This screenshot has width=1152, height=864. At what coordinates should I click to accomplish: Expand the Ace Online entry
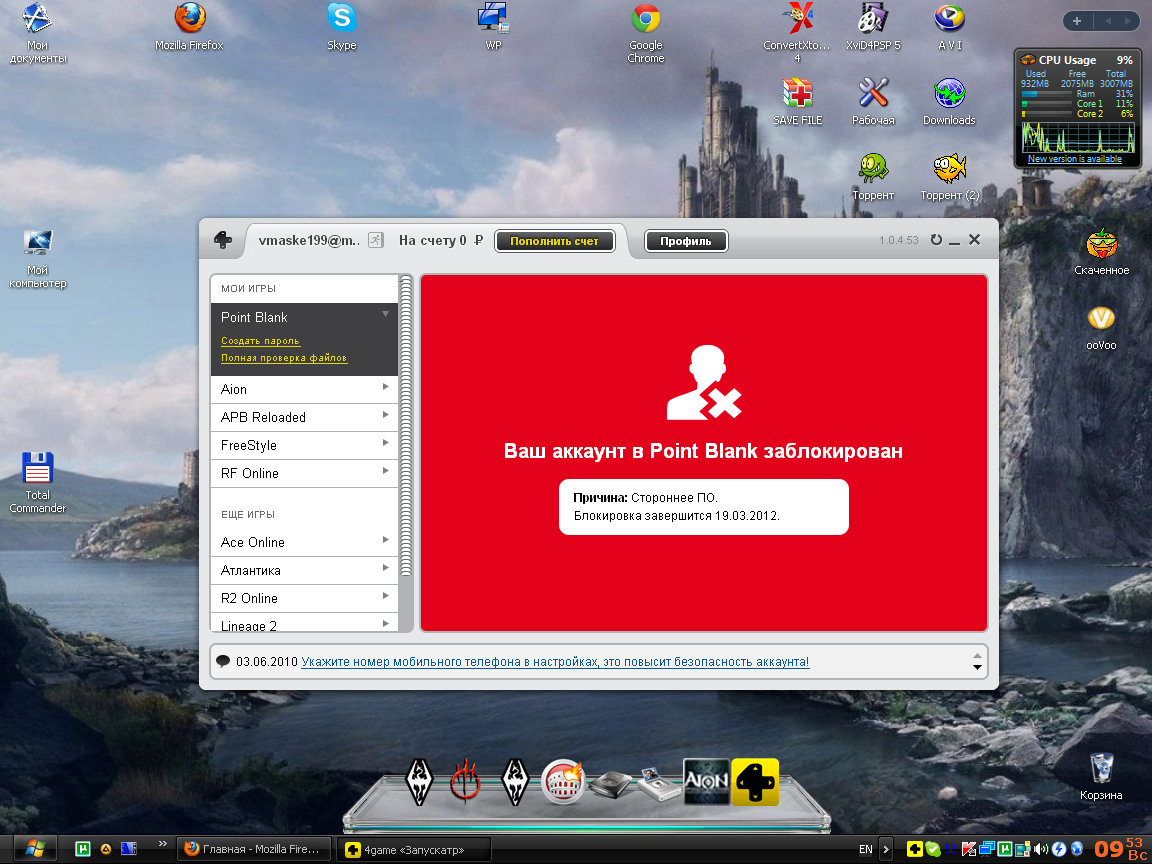tap(385, 540)
